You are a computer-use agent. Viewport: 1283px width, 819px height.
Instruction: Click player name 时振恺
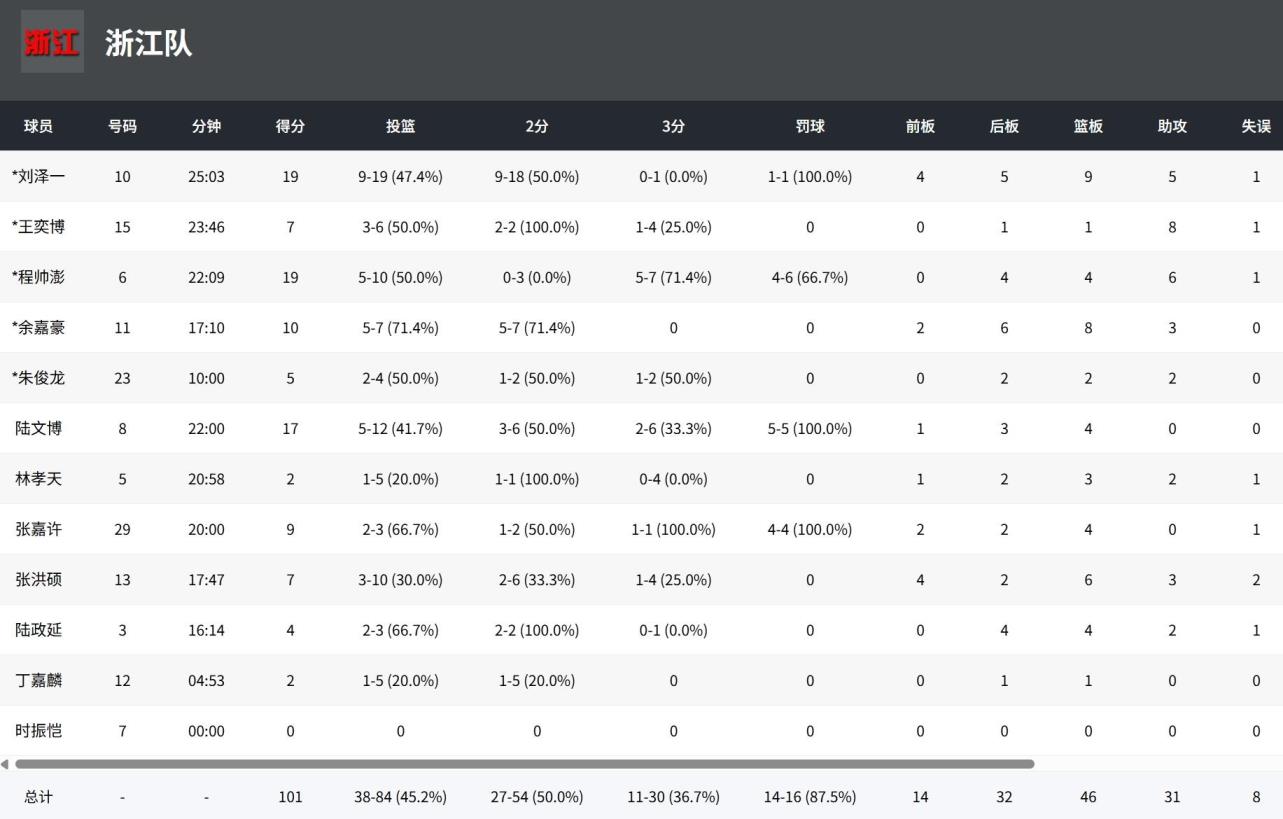coord(39,731)
